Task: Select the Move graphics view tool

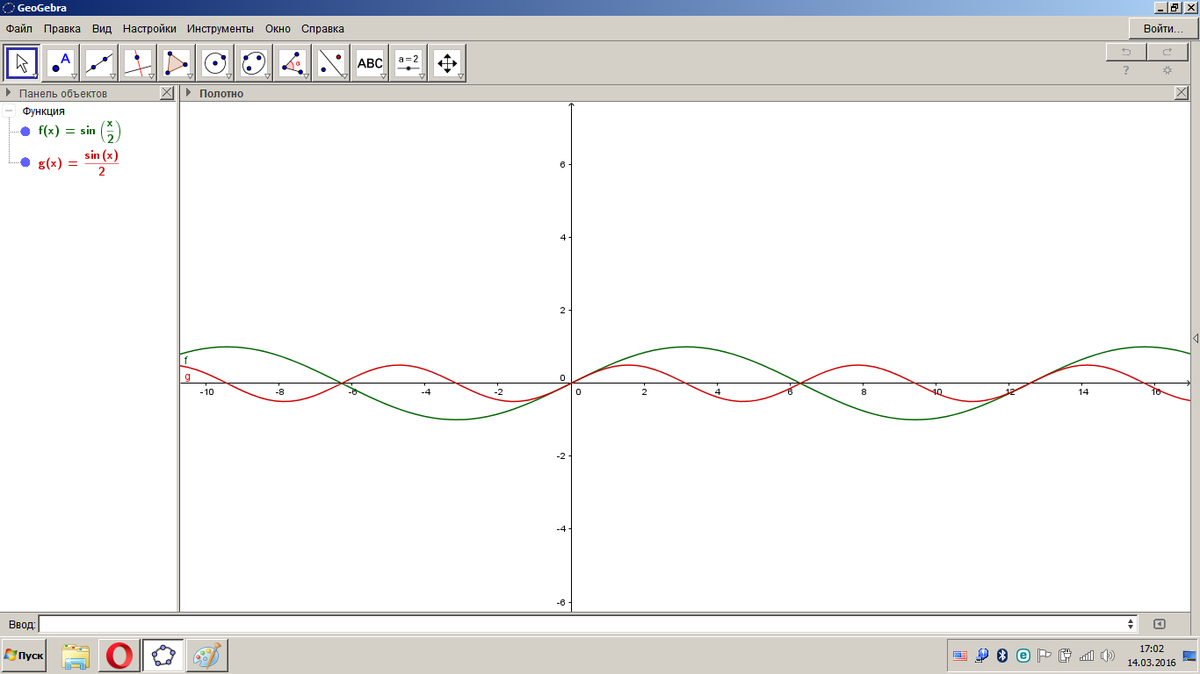Action: point(447,63)
